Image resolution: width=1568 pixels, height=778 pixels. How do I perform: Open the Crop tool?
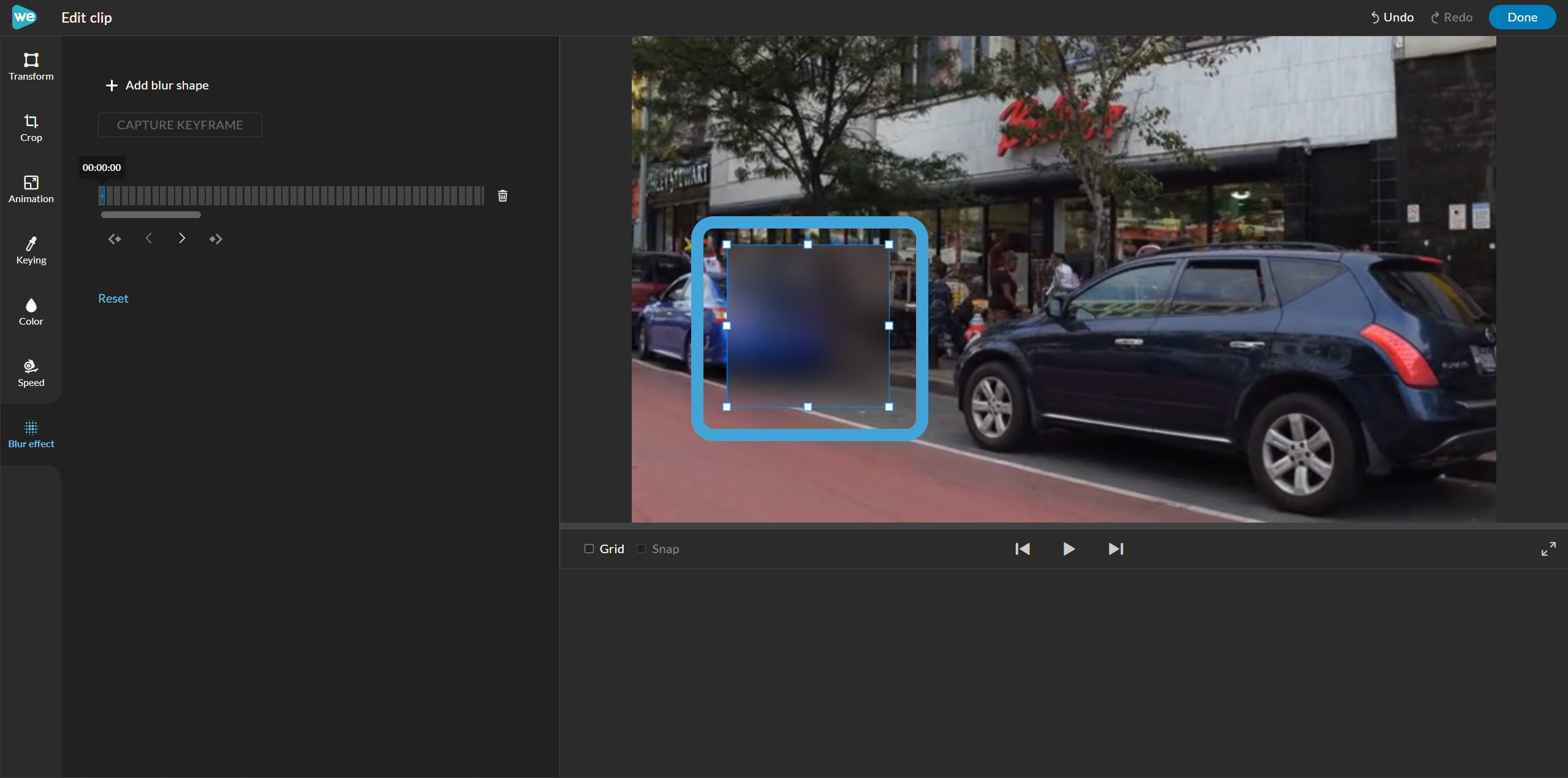(31, 127)
